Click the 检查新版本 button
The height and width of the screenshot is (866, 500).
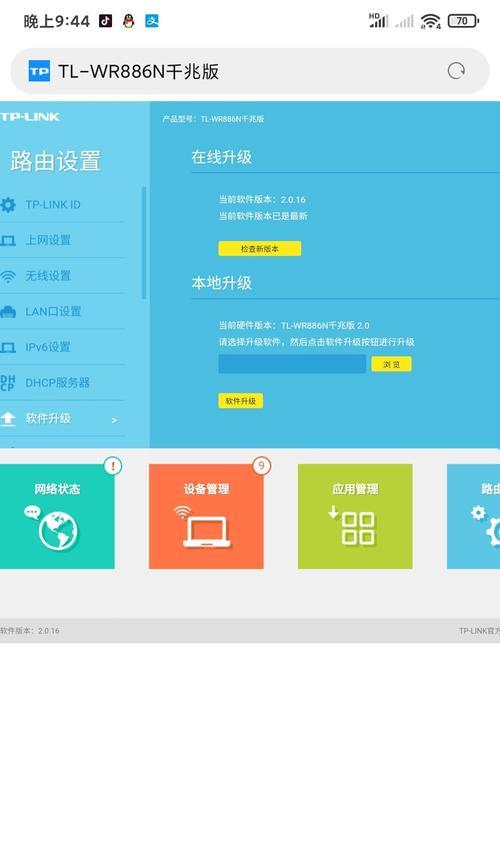coord(260,249)
